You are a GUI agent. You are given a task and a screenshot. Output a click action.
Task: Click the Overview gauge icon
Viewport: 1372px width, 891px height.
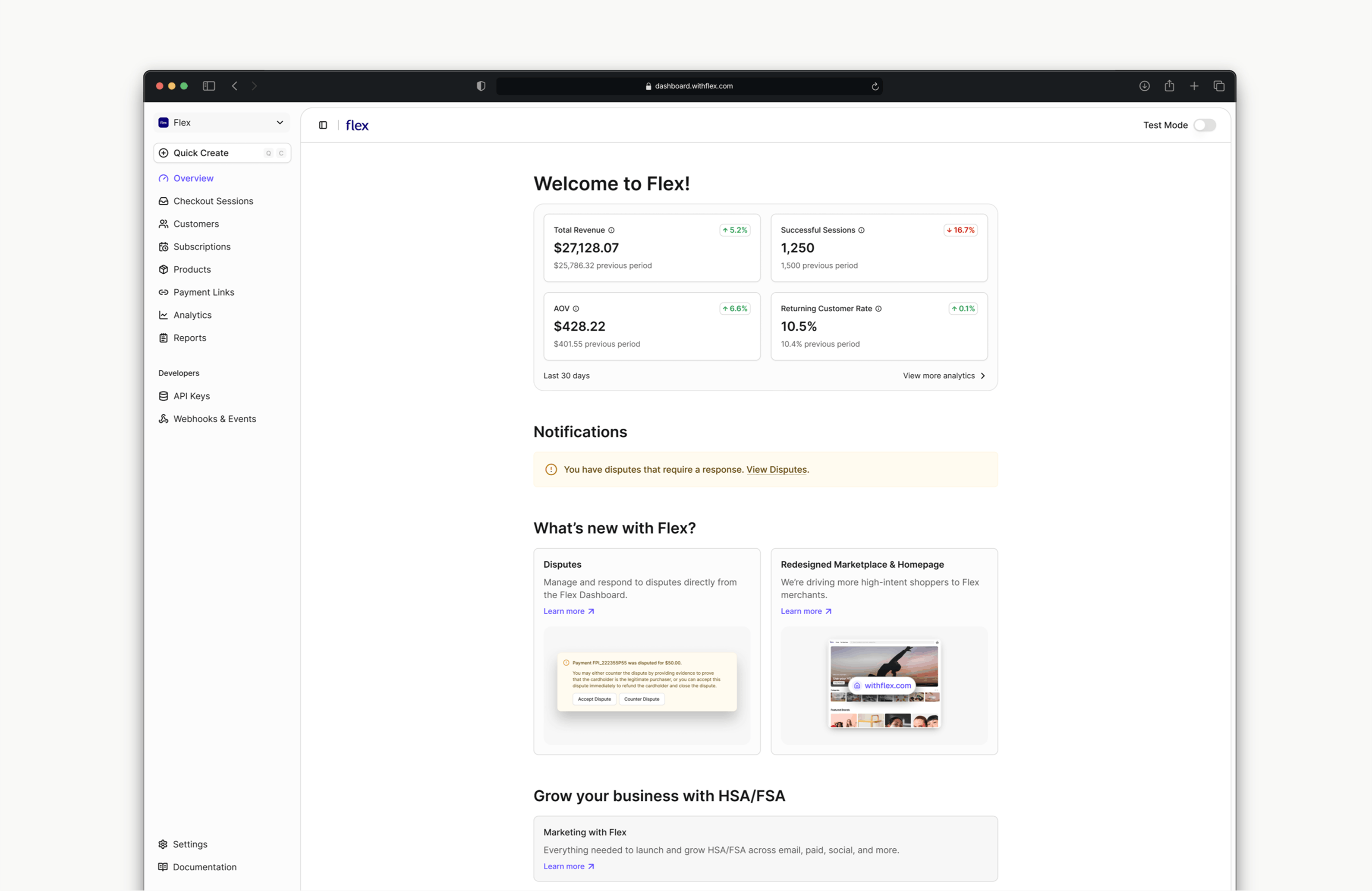click(x=164, y=178)
